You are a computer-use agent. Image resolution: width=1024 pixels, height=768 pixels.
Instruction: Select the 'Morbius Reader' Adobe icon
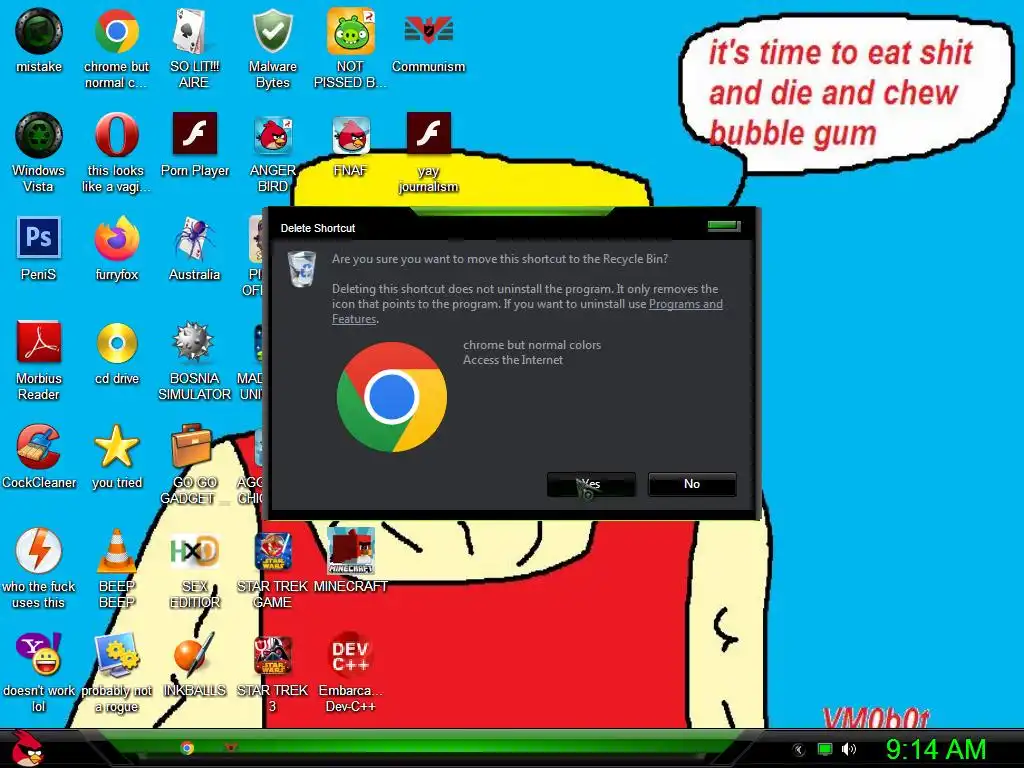39,361
